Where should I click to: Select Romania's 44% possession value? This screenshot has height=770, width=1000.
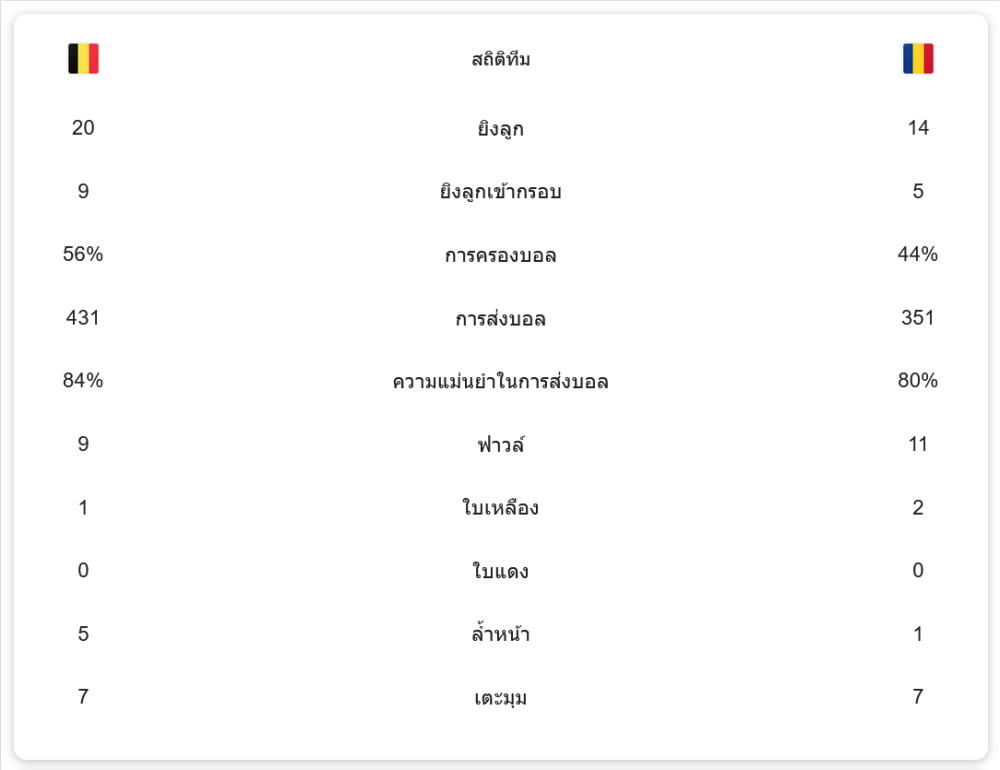917,254
